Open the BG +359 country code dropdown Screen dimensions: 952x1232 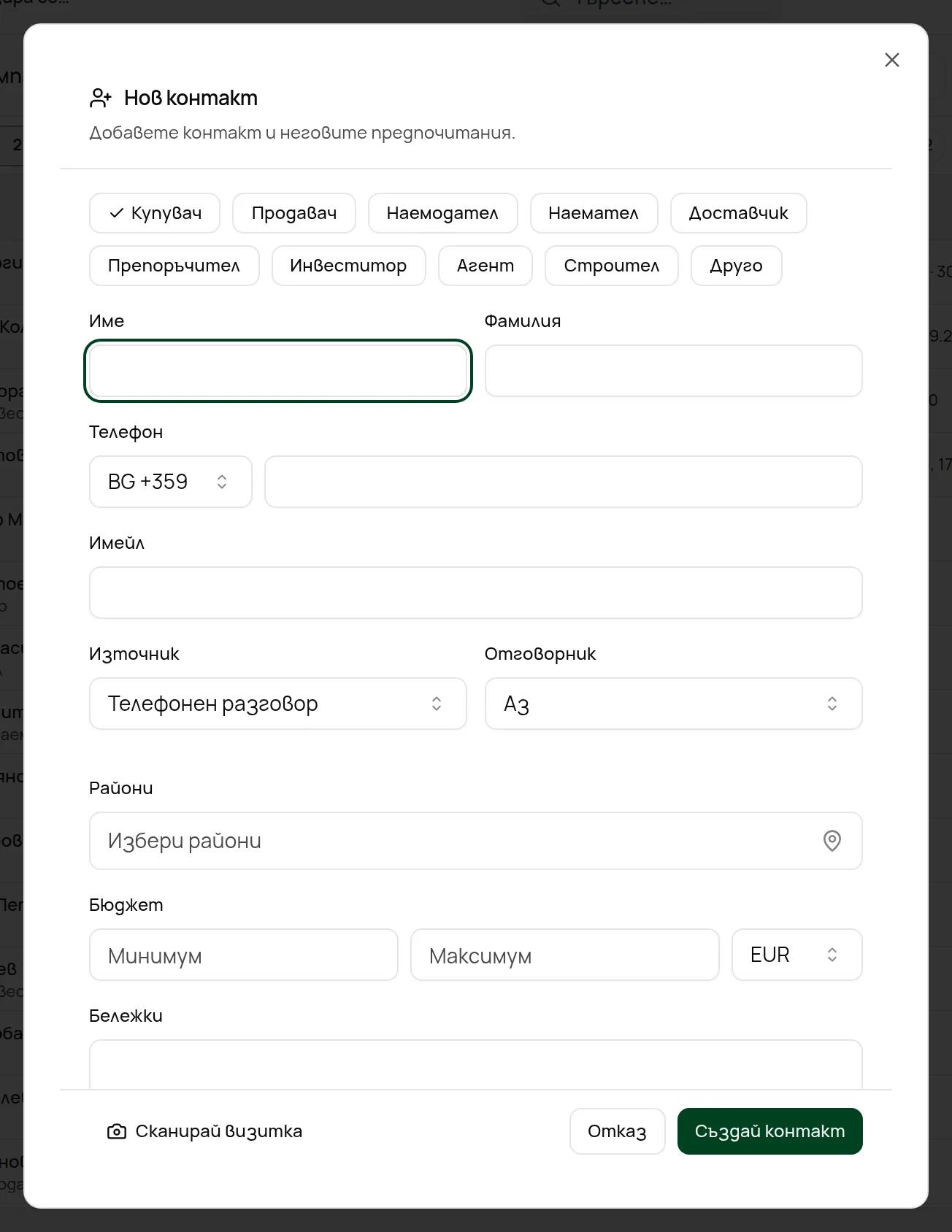171,482
